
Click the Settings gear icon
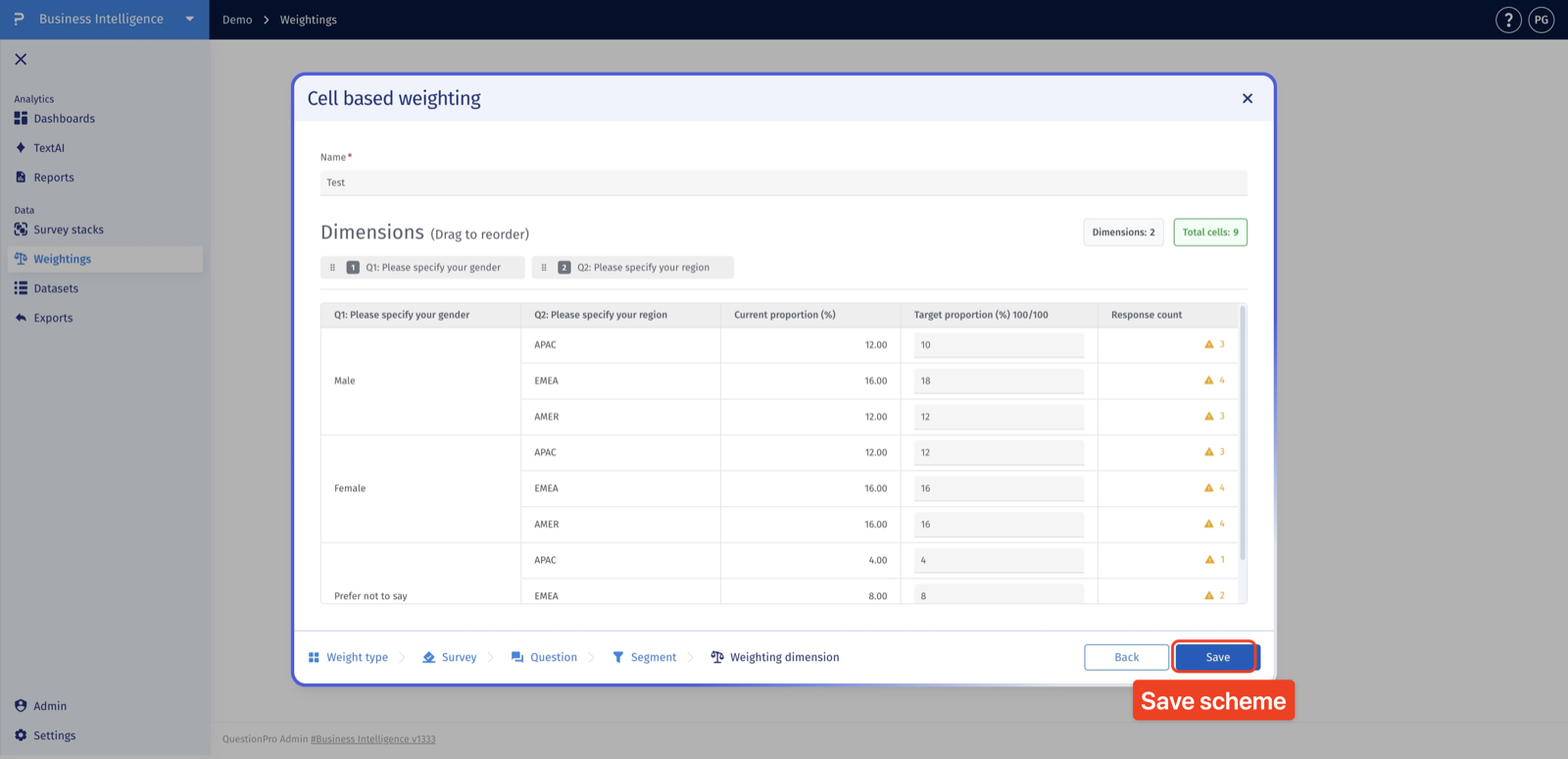coord(21,735)
